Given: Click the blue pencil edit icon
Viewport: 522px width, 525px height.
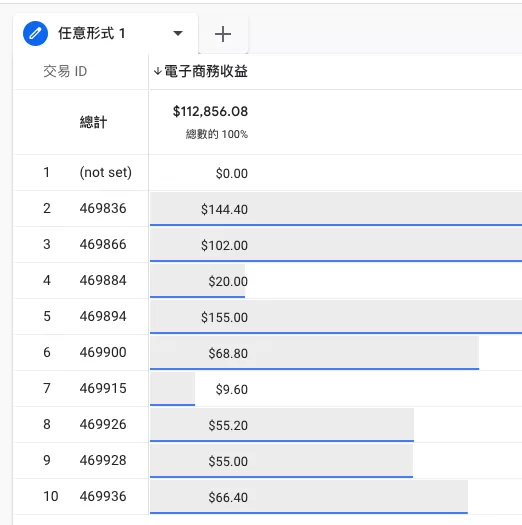Looking at the screenshot, I should coord(35,33).
